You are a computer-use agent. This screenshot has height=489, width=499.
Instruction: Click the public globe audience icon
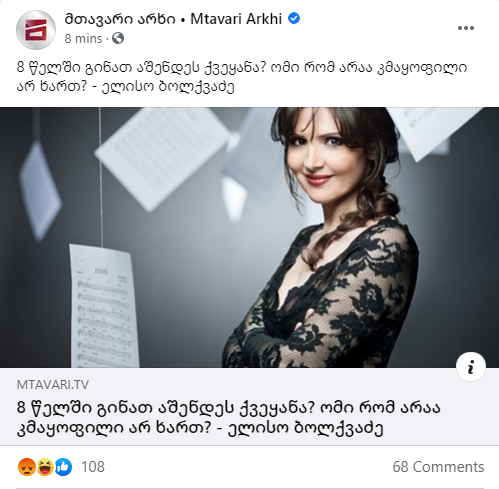118,38
